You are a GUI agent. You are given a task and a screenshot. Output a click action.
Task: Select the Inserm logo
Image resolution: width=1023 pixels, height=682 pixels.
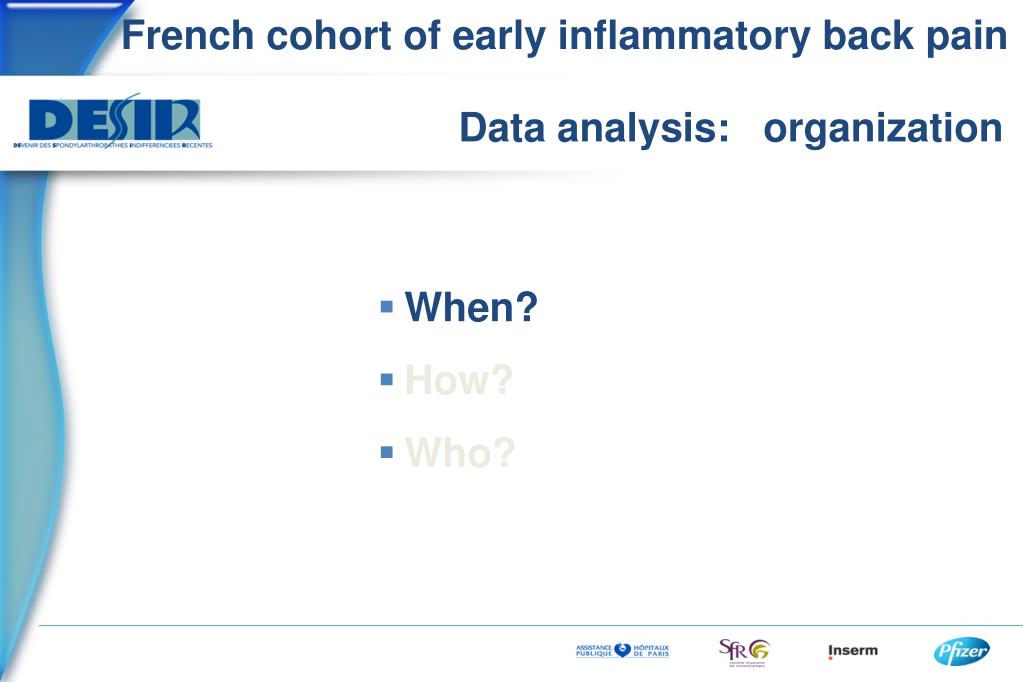click(853, 651)
